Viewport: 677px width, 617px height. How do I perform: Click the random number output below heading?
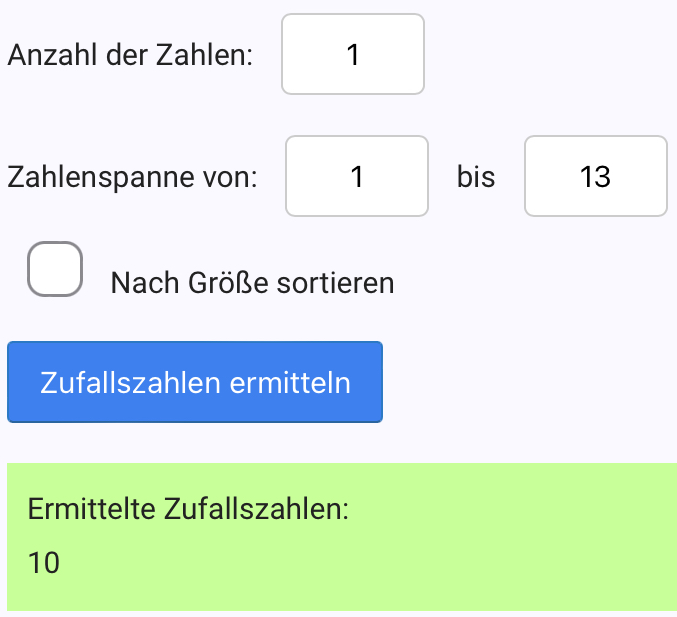(45, 564)
